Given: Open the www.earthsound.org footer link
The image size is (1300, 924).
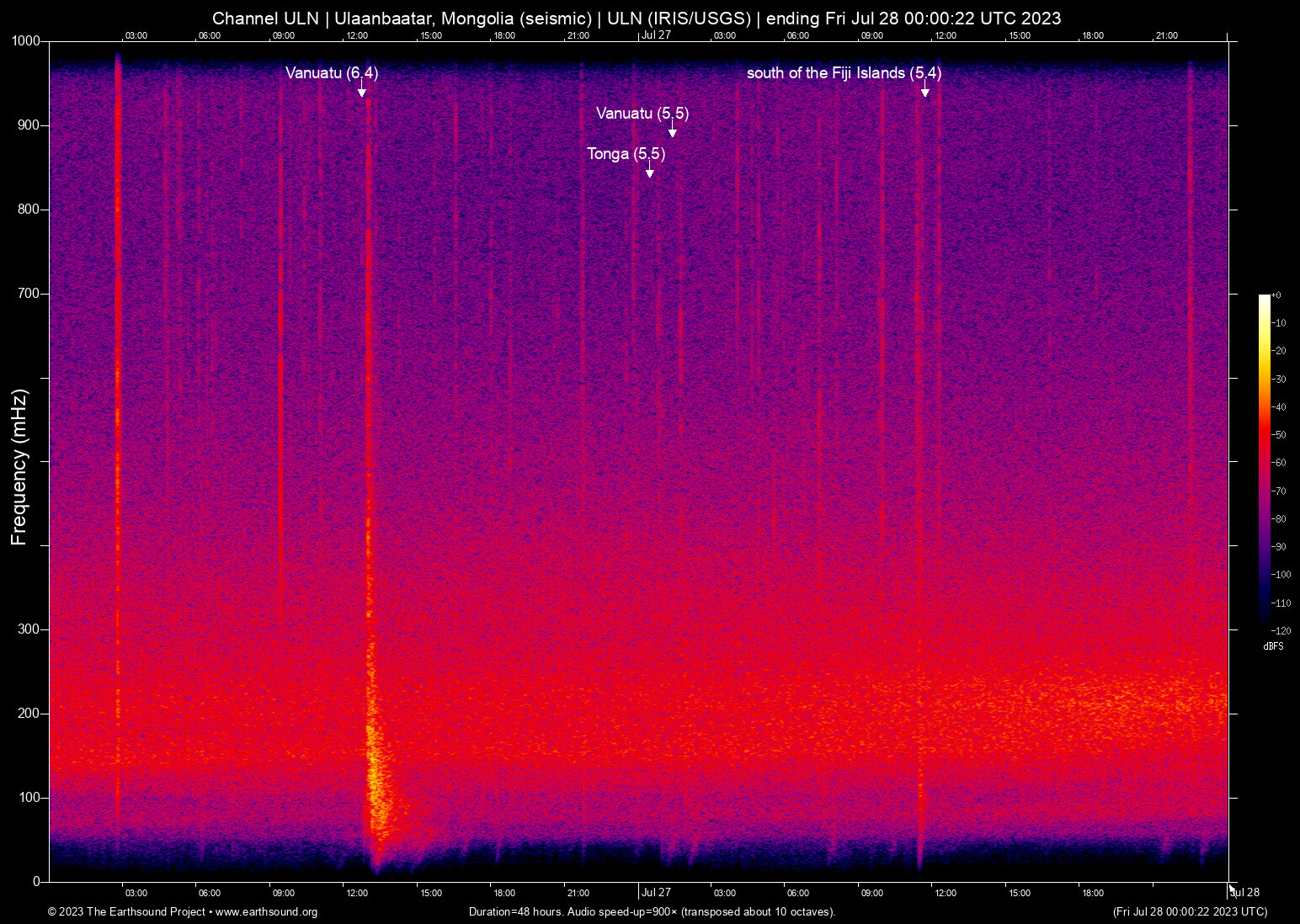Looking at the screenshot, I should coord(267,912).
